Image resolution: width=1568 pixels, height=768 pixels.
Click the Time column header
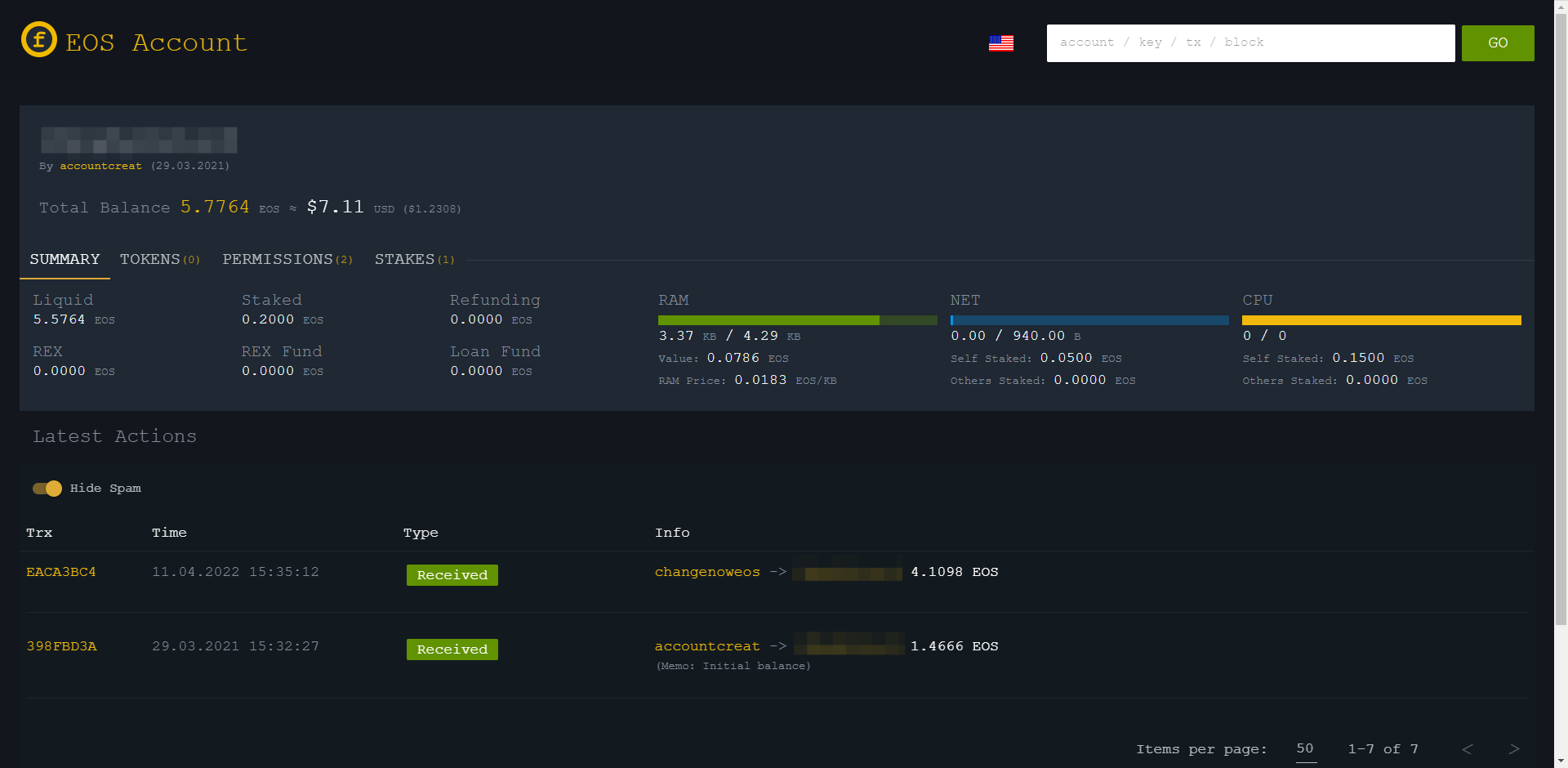[169, 533]
